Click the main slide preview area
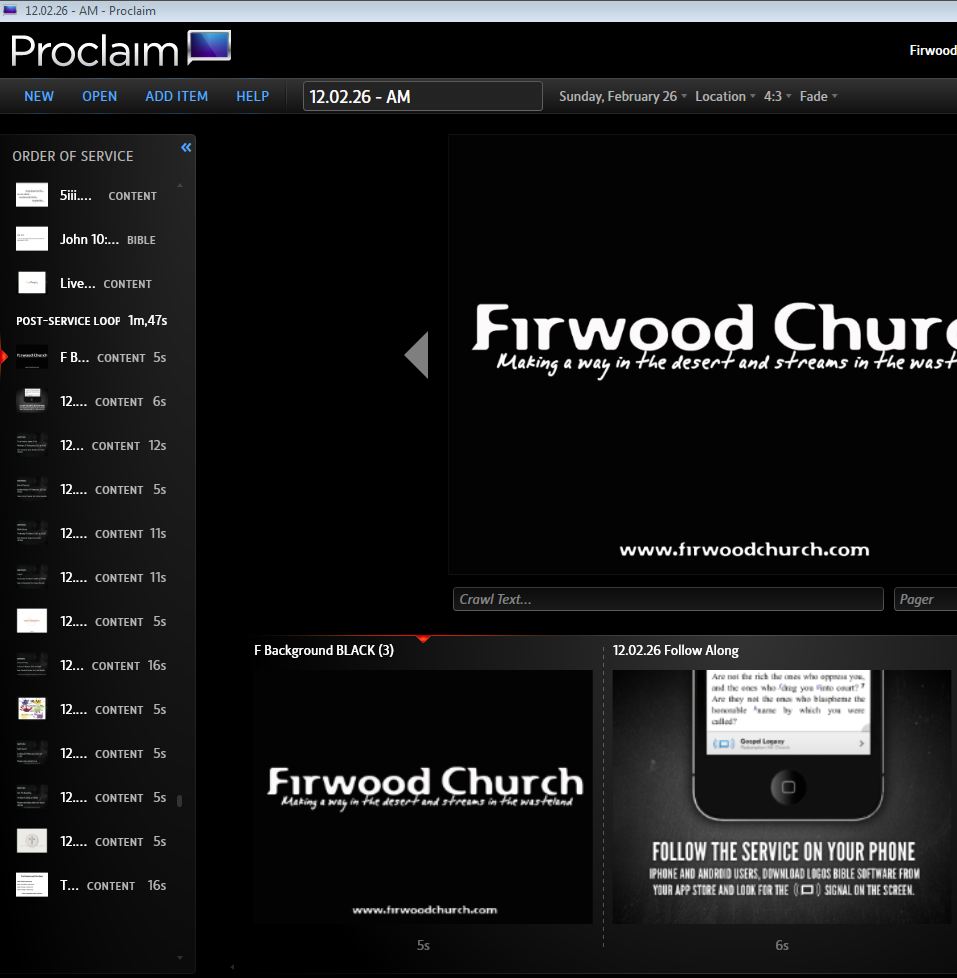The width and height of the screenshot is (957, 978). 702,354
